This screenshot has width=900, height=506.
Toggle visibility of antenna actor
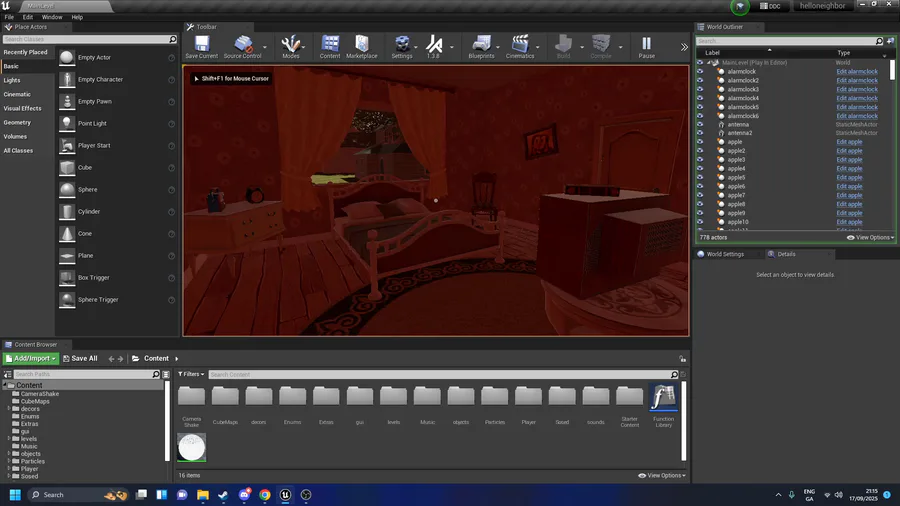point(700,124)
